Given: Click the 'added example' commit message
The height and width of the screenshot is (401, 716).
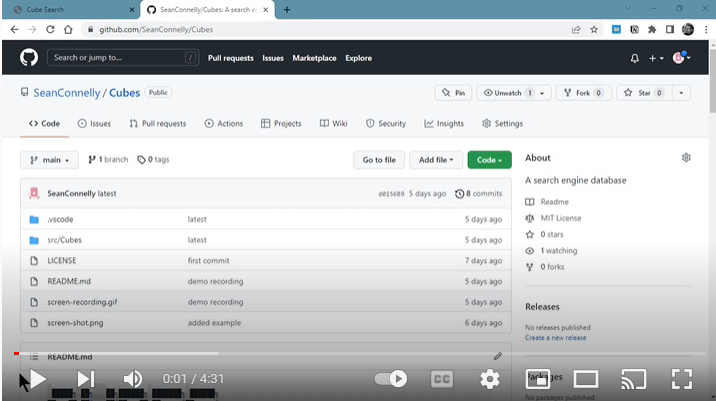Looking at the screenshot, I should click(214, 322).
